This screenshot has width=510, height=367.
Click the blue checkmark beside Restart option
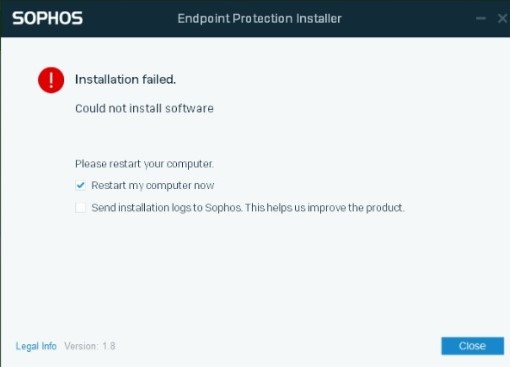tap(80, 185)
